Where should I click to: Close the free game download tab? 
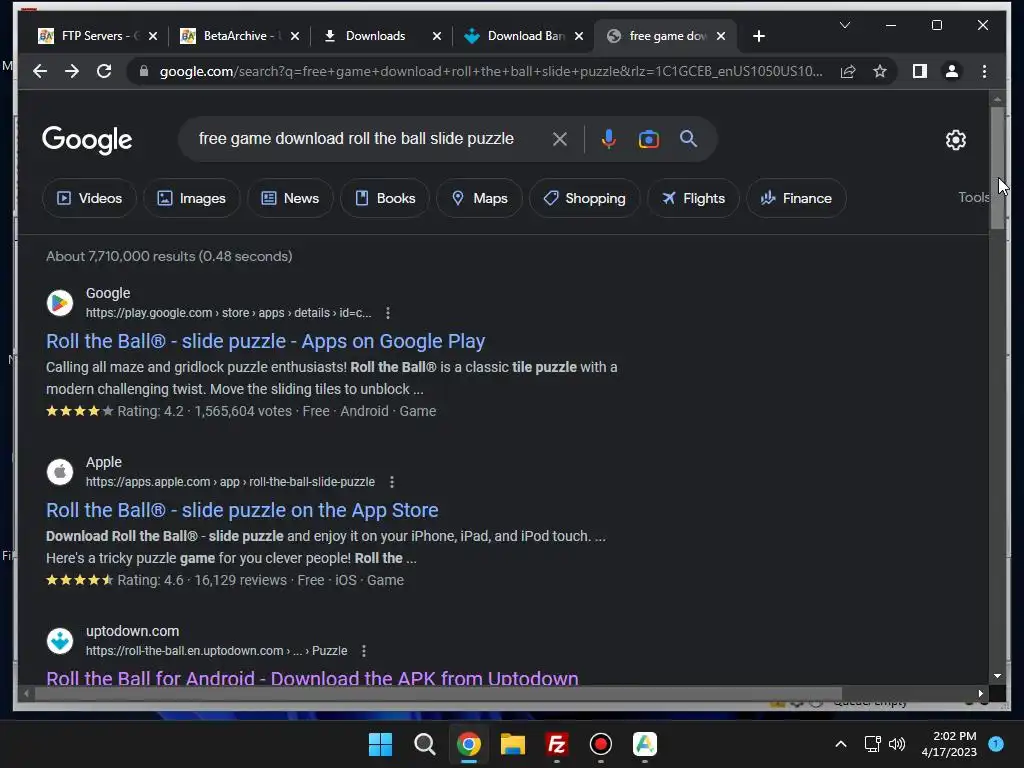tap(721, 36)
